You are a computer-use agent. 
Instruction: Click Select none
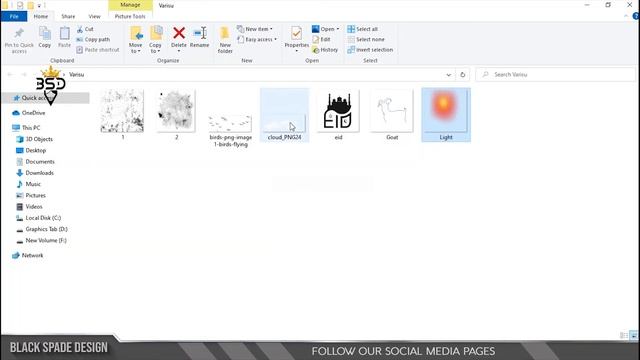point(366,40)
